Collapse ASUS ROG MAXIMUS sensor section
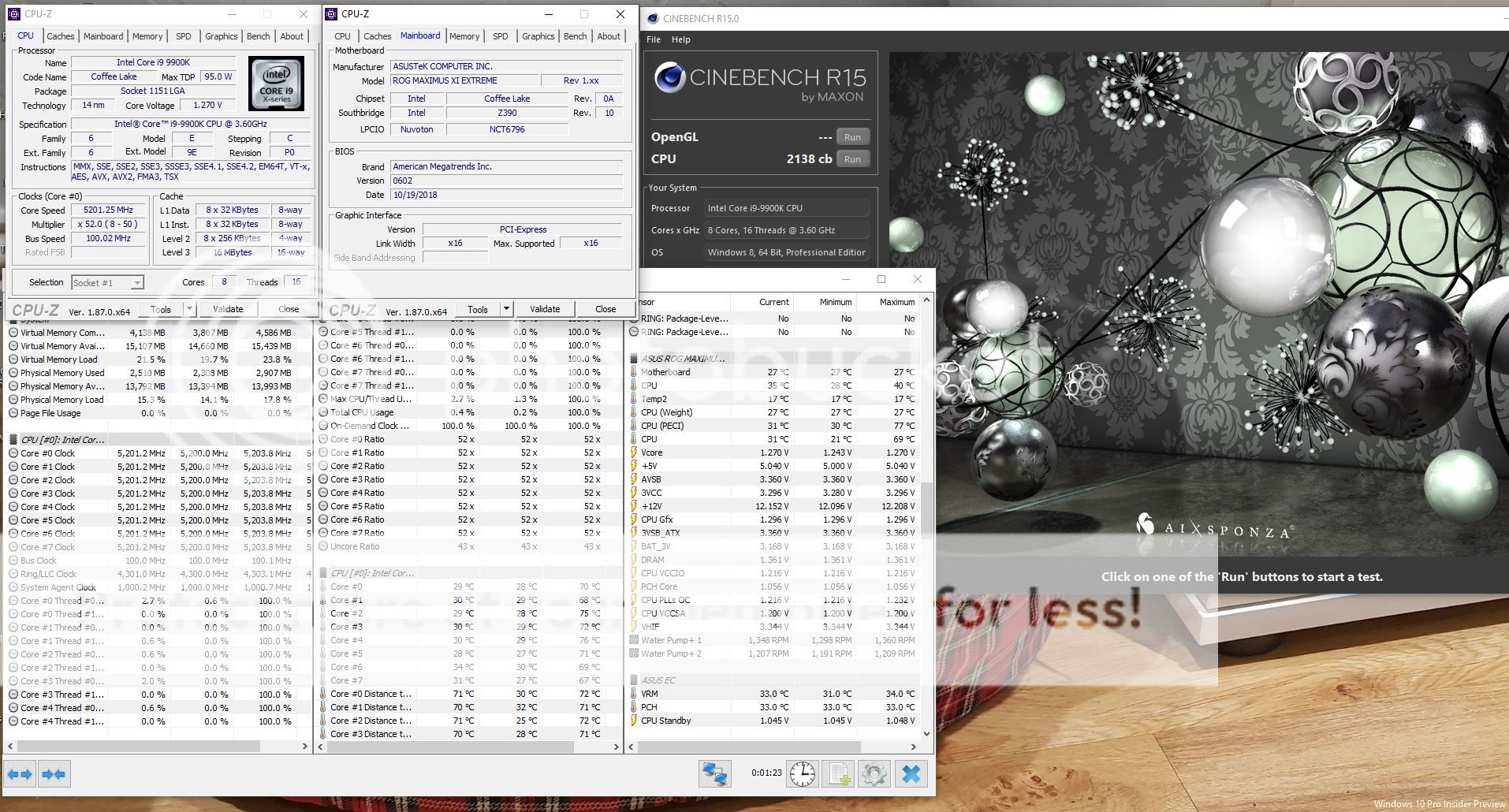The width and height of the screenshot is (1509, 812). click(x=634, y=359)
